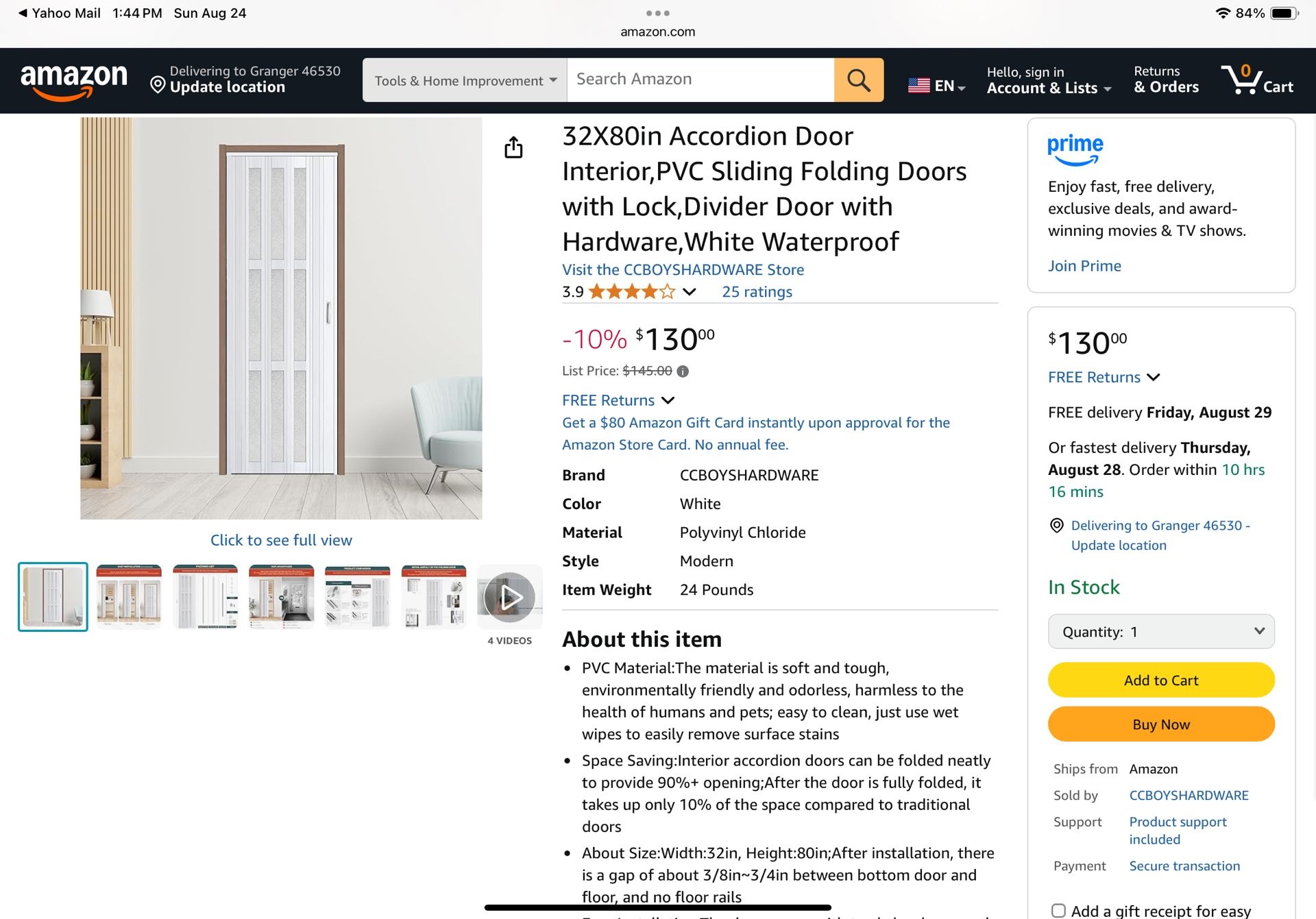Focus the Search Amazon input field
This screenshot has height=919, width=1316.
[x=700, y=79]
